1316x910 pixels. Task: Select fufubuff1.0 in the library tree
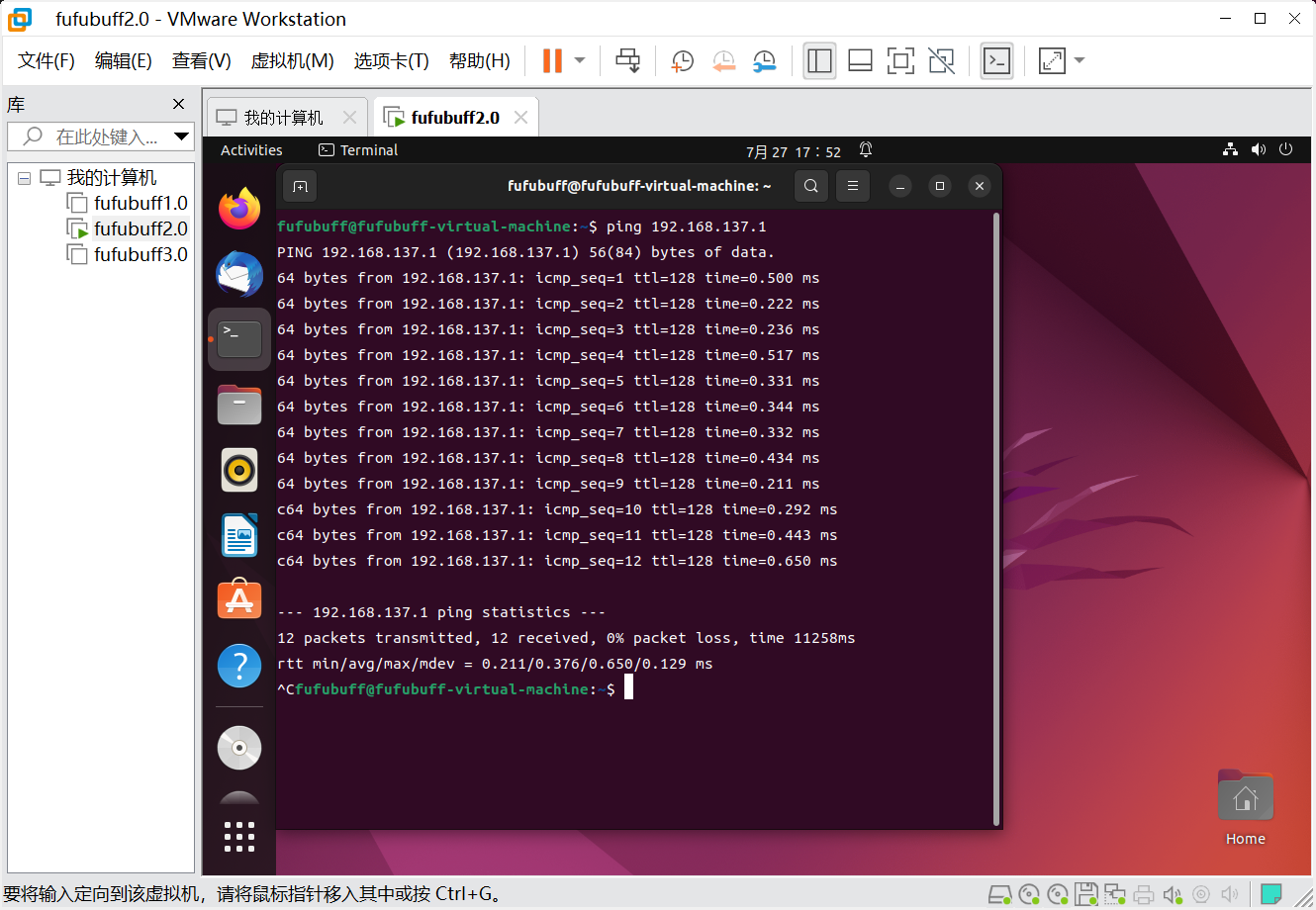[141, 203]
